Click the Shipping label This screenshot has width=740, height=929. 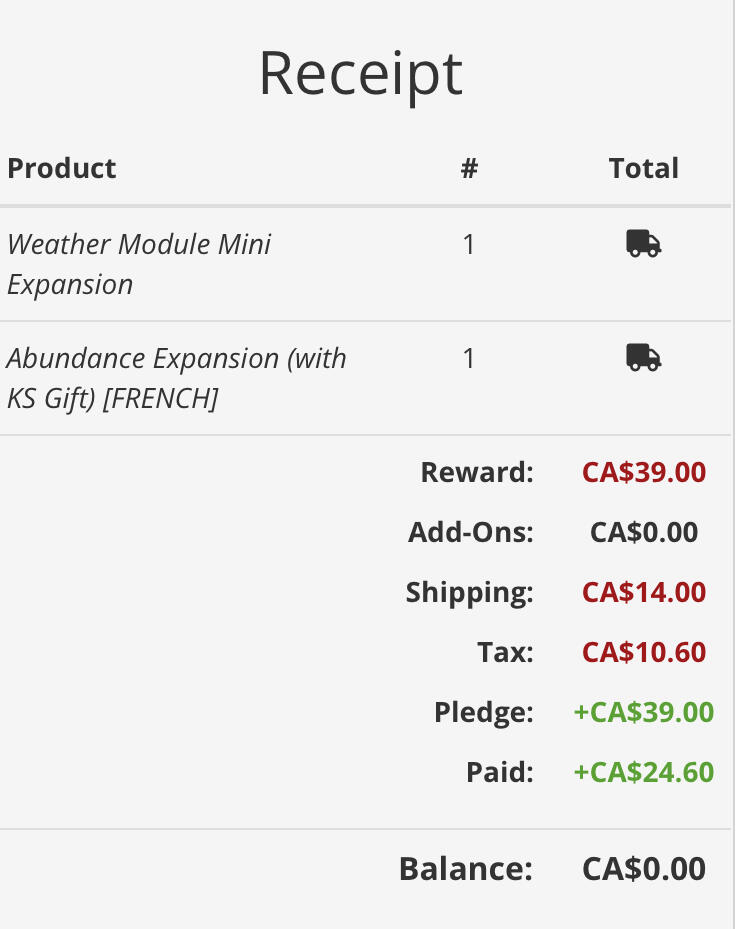coord(469,593)
